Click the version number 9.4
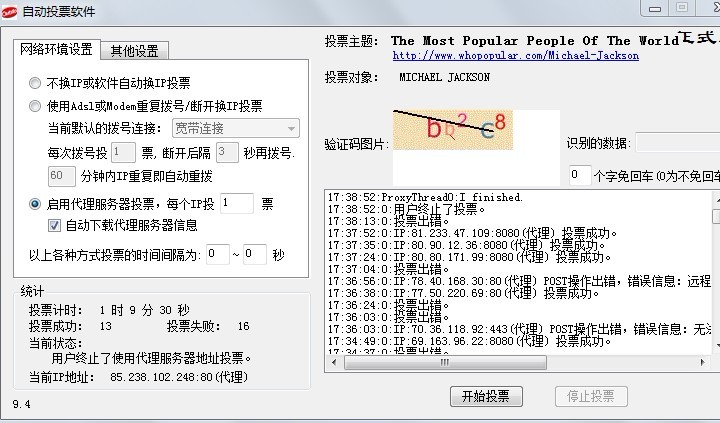 tap(21, 405)
